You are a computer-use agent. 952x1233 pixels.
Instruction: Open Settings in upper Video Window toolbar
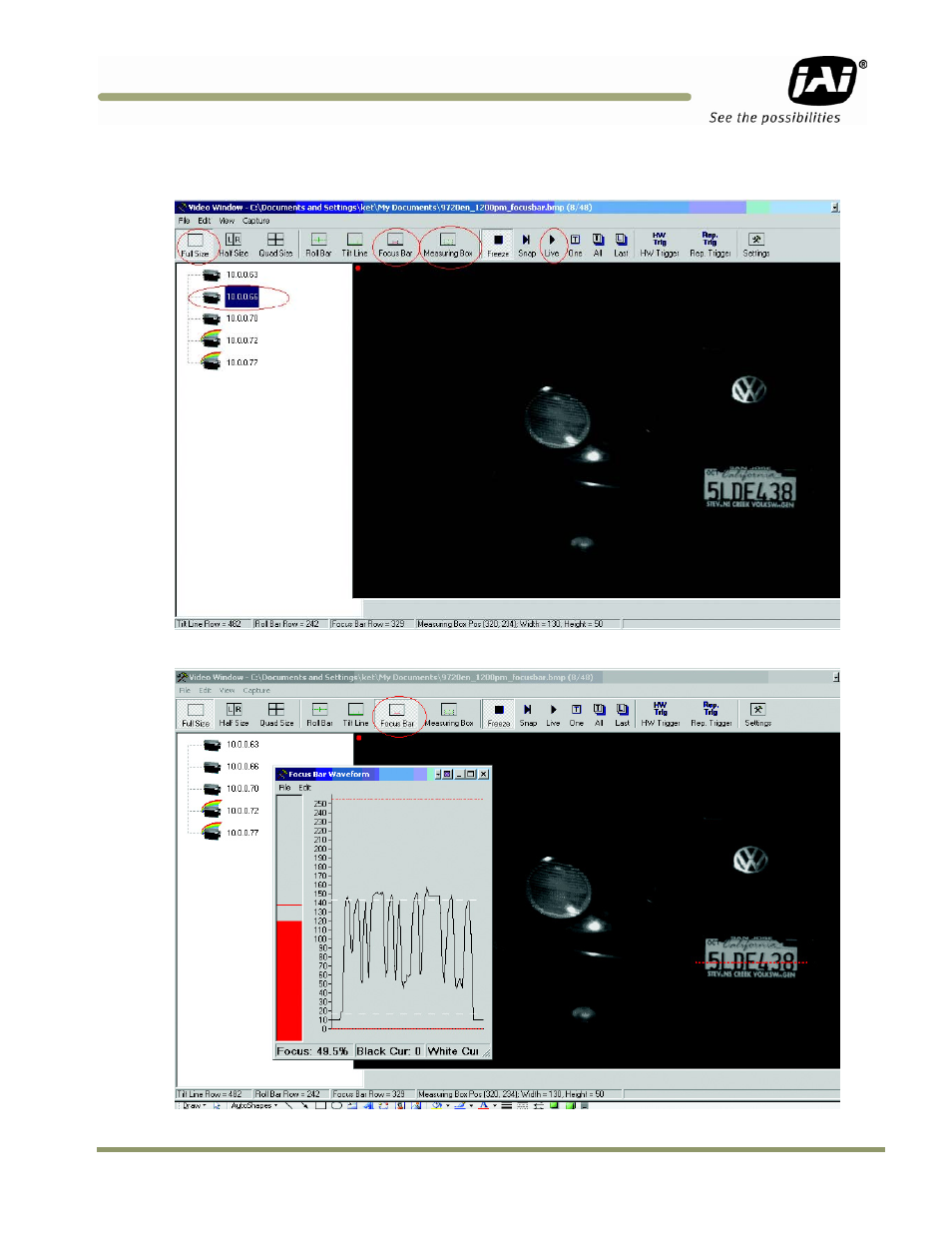pos(756,245)
